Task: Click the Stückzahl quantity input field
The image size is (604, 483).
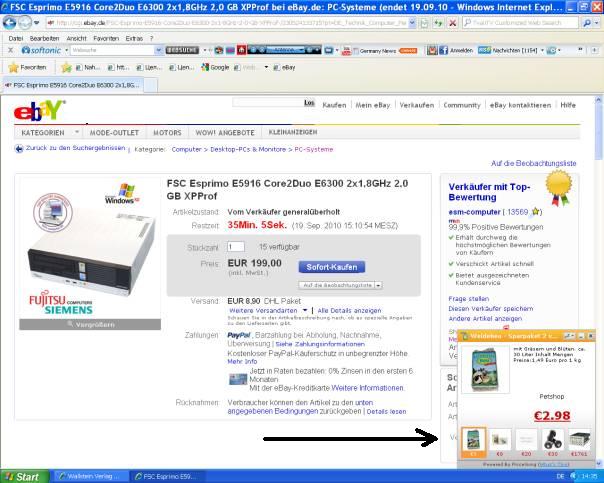Action: click(235, 247)
